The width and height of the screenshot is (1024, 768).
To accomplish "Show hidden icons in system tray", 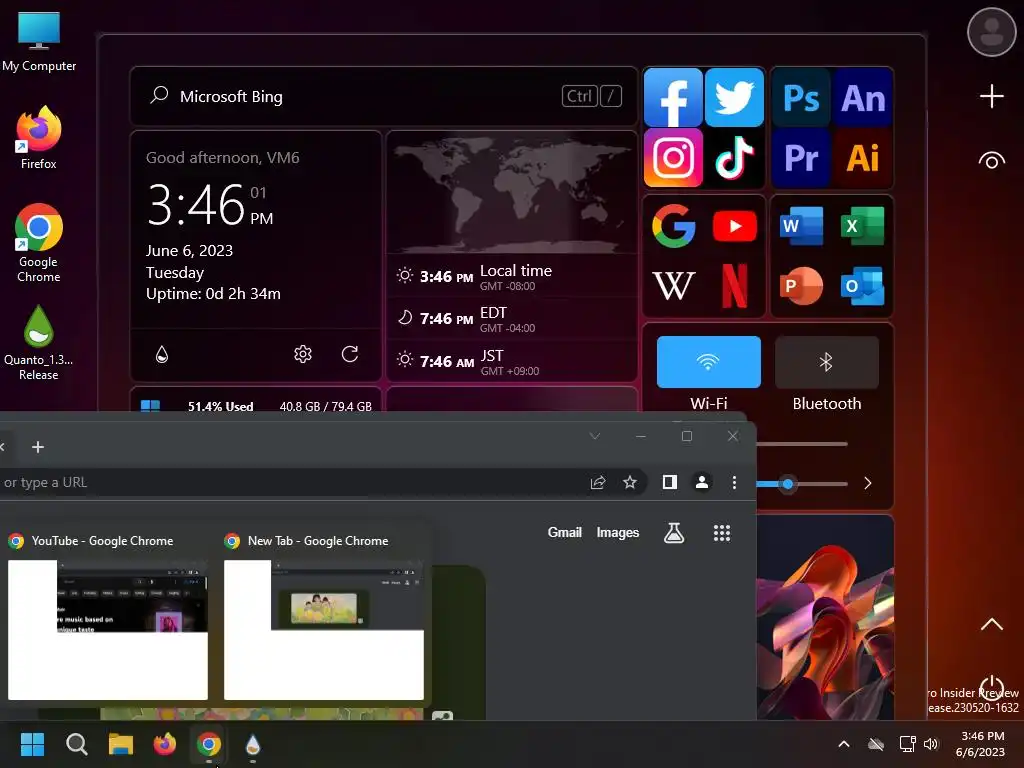I will pos(844,744).
